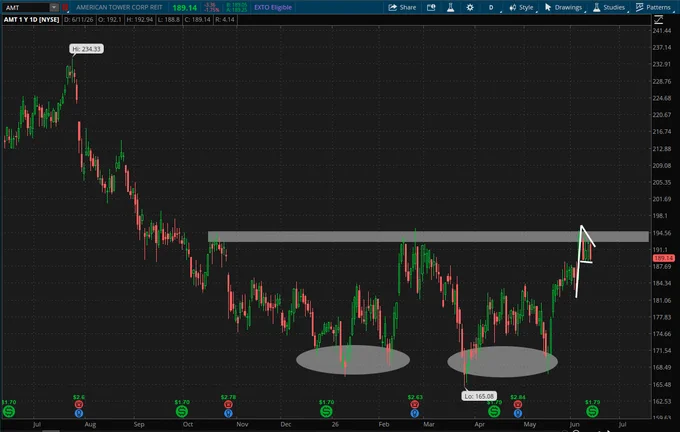Click the $1.70 dividend icon near October
The height and width of the screenshot is (432, 680).
point(182,411)
